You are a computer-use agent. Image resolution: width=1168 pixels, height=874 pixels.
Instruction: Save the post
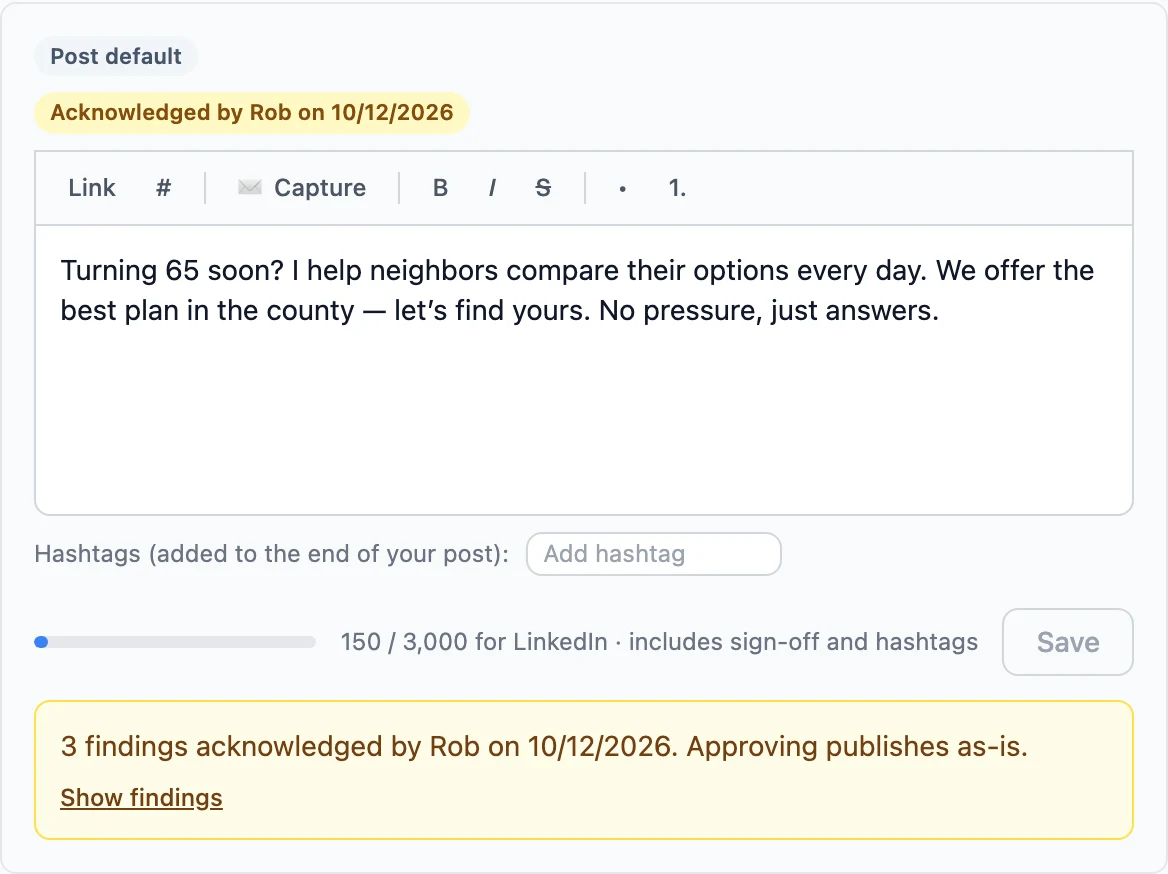point(1067,642)
